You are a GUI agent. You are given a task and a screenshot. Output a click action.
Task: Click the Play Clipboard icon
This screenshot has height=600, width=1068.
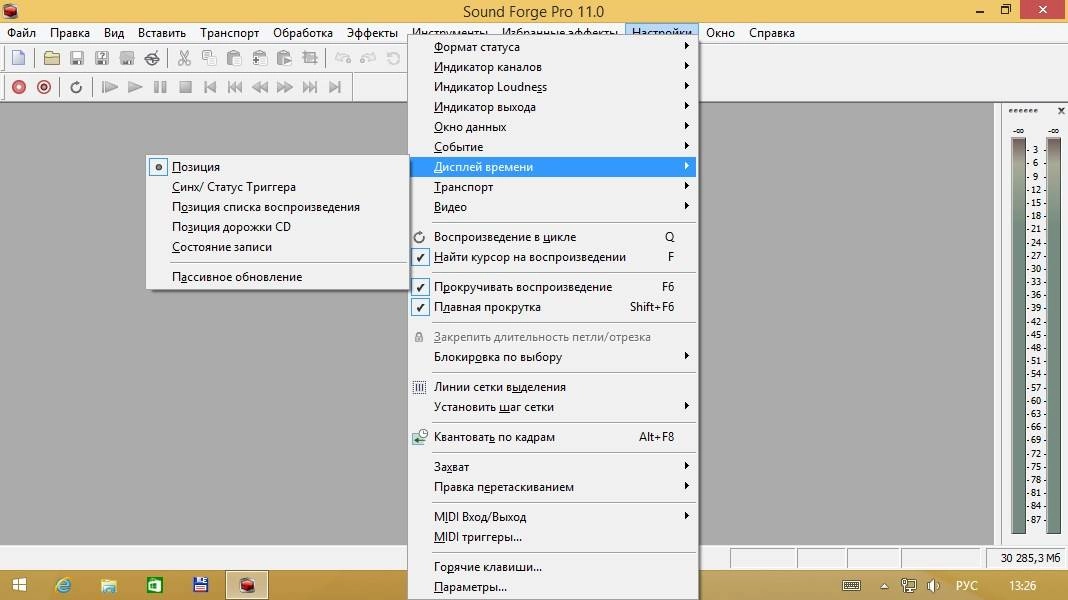(x=284, y=58)
